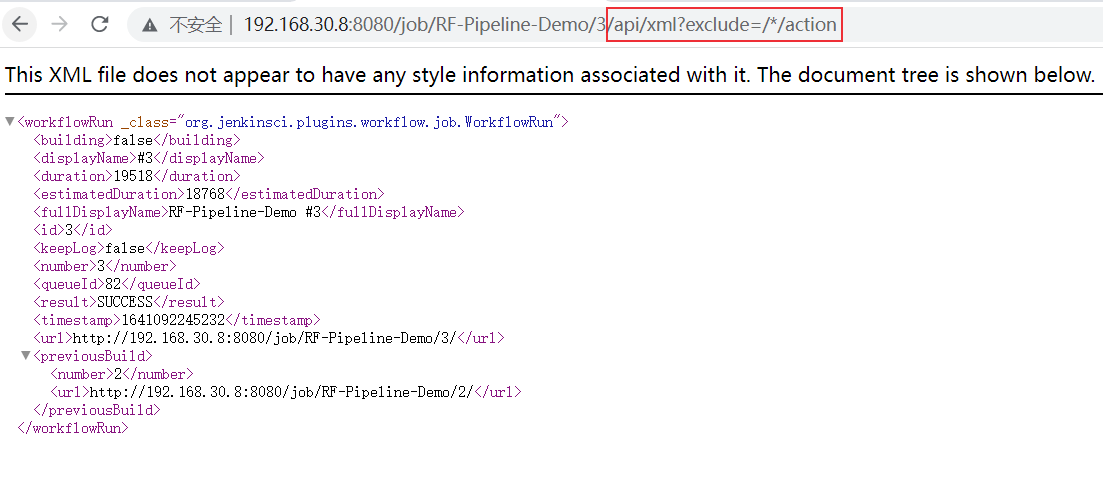This screenshot has height=479, width=1103.
Task: Click the 不安全 security label
Action: click(x=196, y=25)
